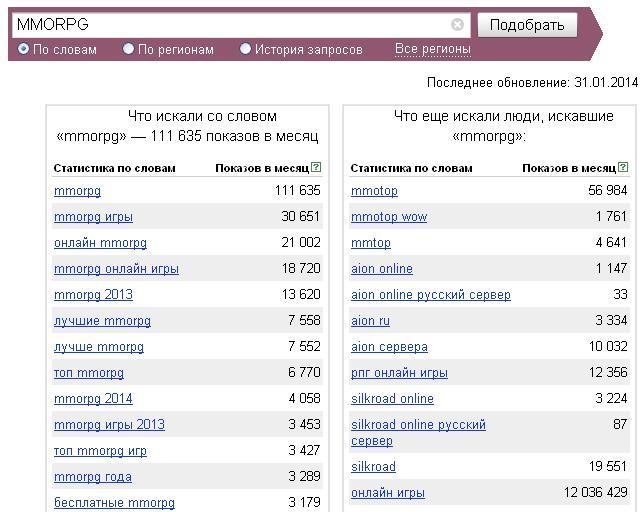Viewport: 643px width, 512px height.
Task: Open the 'лучшие mmorpg' link
Action: (103, 321)
